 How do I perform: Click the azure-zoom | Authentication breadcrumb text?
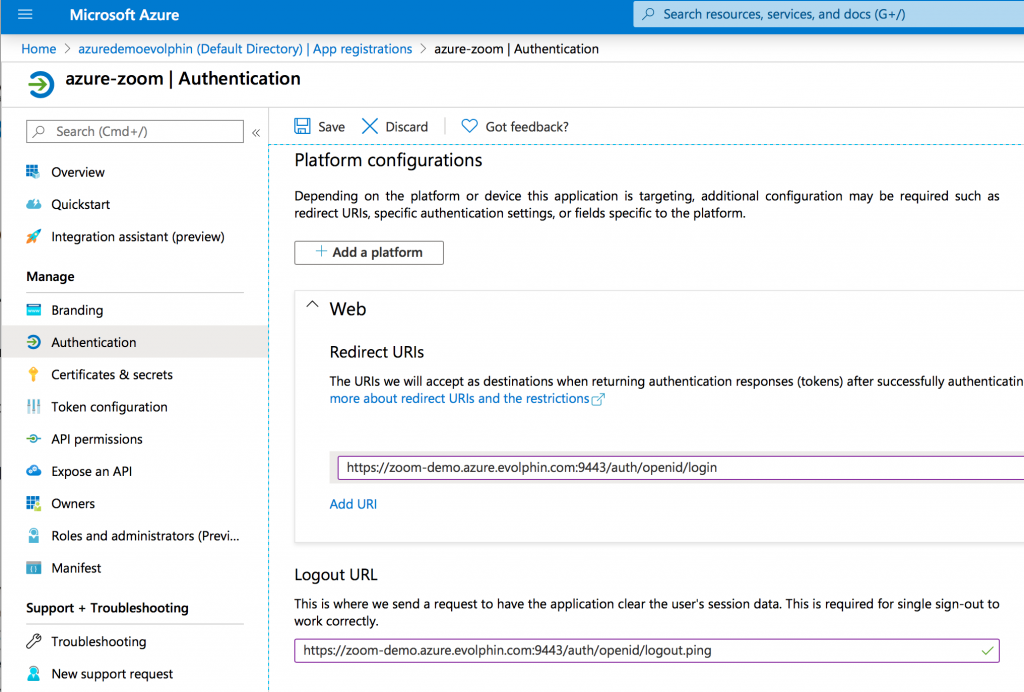pos(516,48)
